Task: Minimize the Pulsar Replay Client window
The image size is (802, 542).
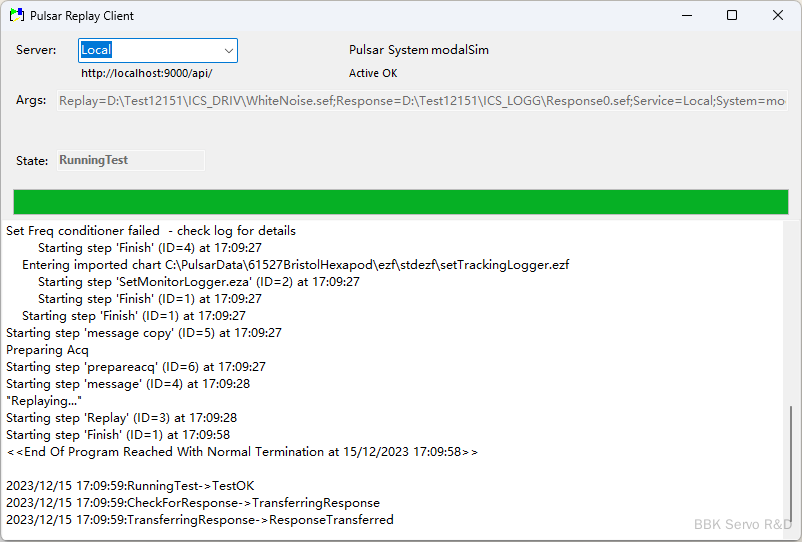Action: pos(686,16)
